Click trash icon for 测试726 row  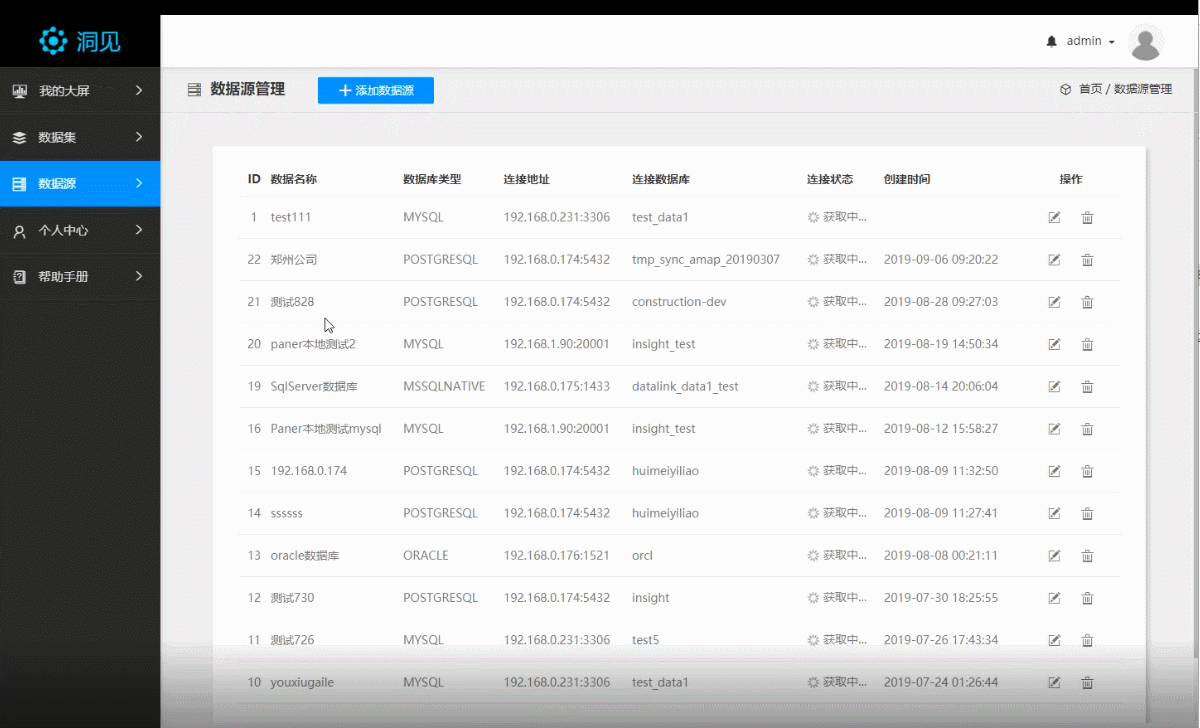1087,641
